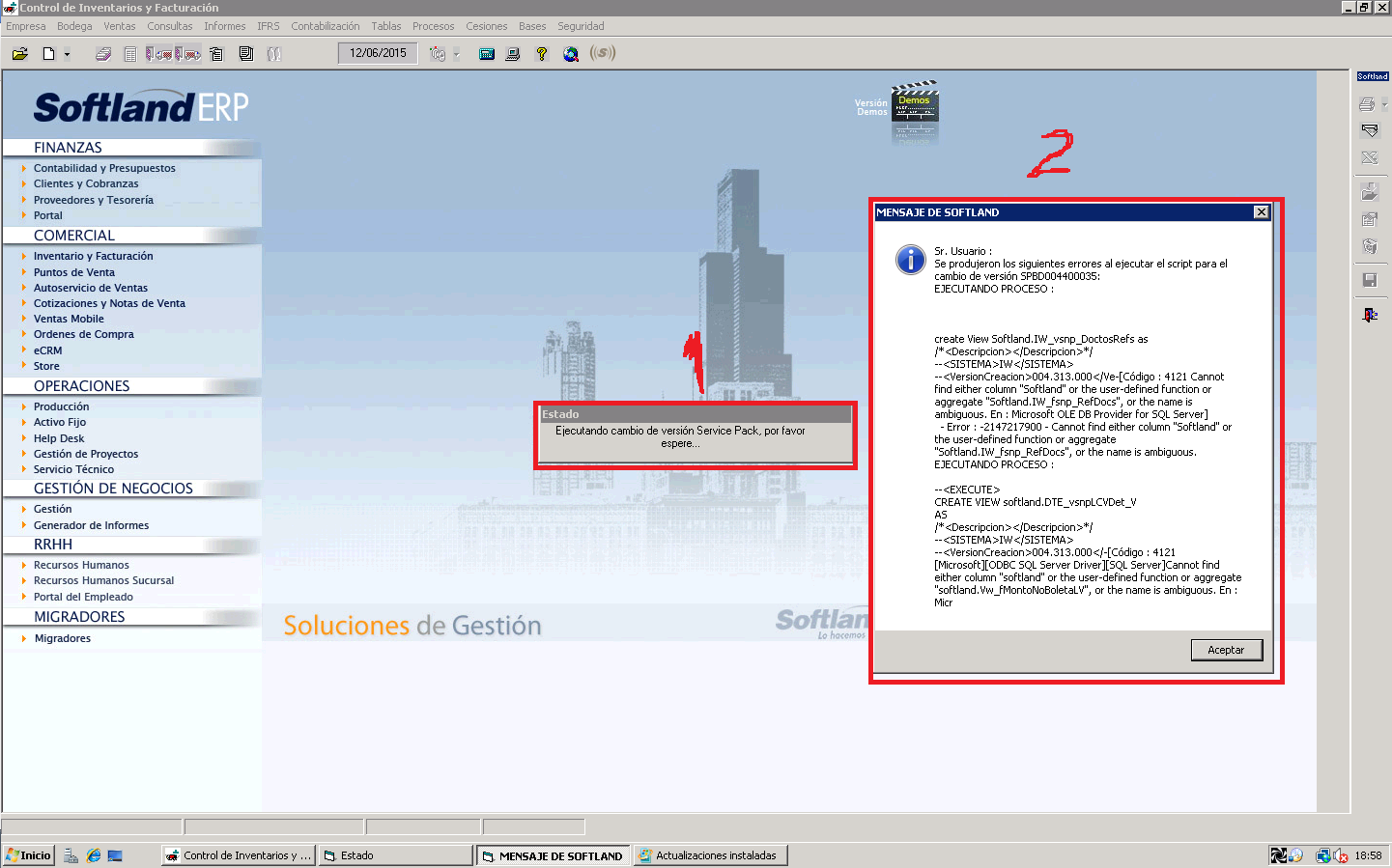Click the computer terminal toolbar icon

coord(513,54)
